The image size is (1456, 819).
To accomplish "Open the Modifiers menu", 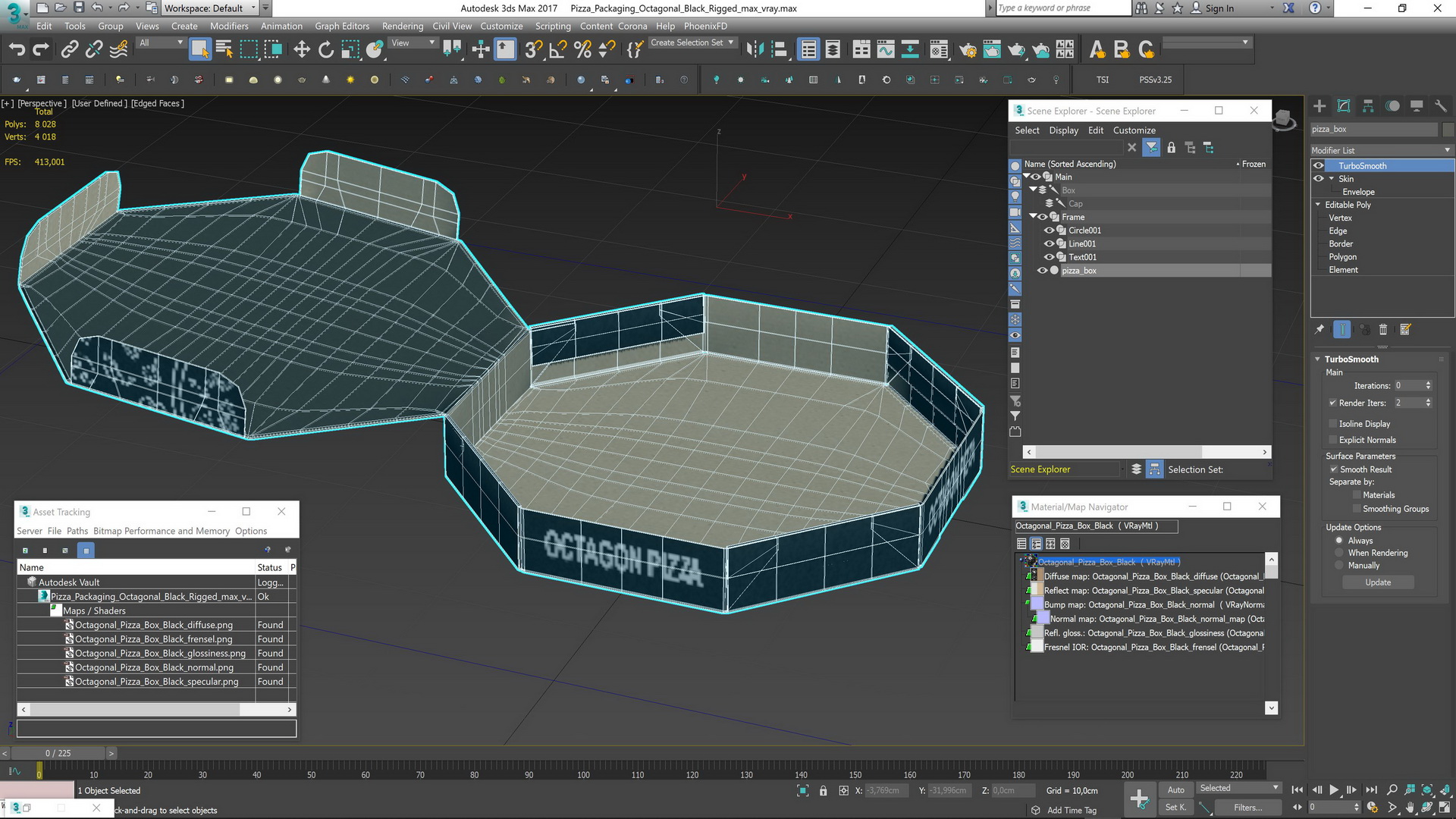I will [x=229, y=26].
